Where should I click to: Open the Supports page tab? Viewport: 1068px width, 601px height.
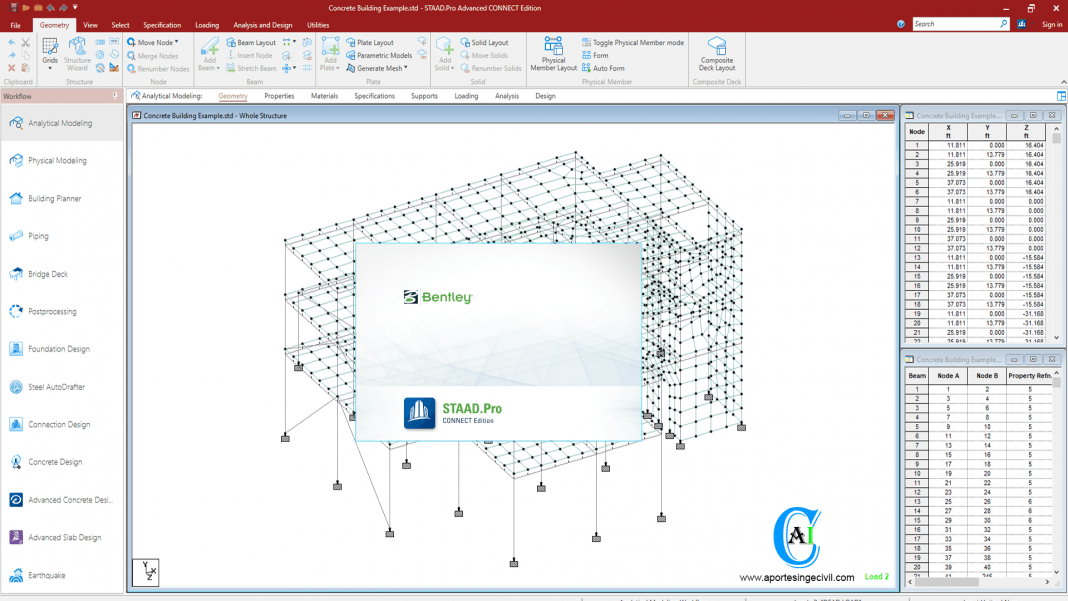(x=424, y=96)
